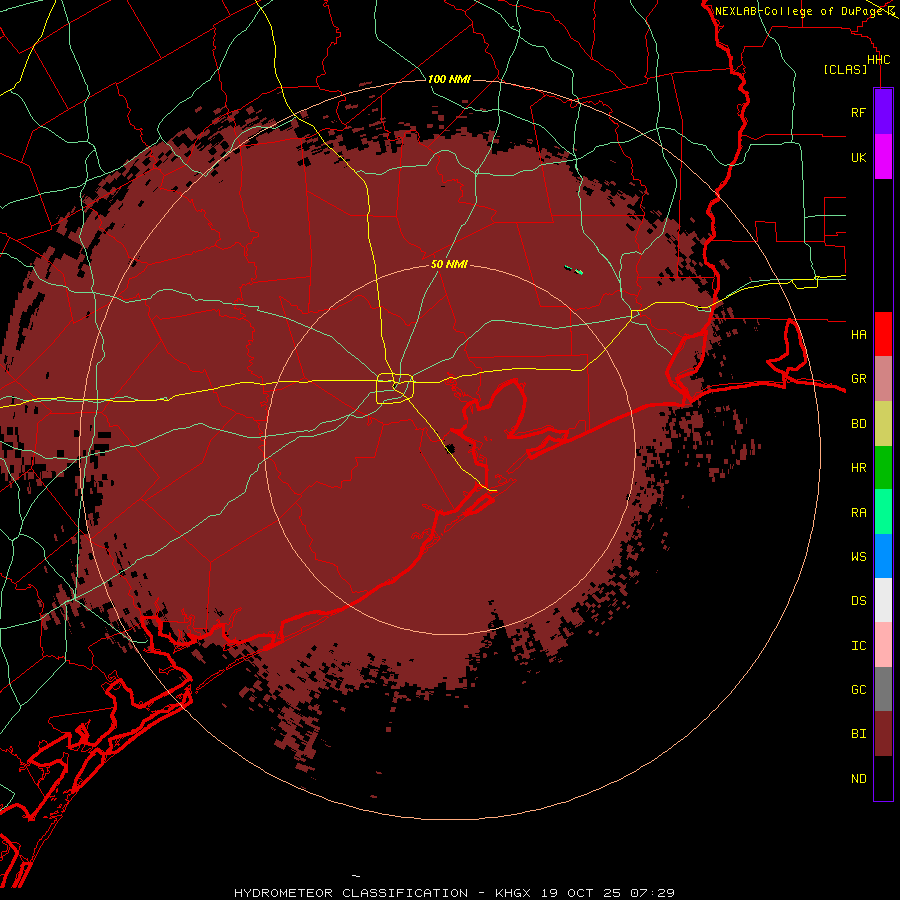Click the "KHGX" radar site identifier
This screenshot has height=900, width=900.
pyautogui.click(x=513, y=893)
